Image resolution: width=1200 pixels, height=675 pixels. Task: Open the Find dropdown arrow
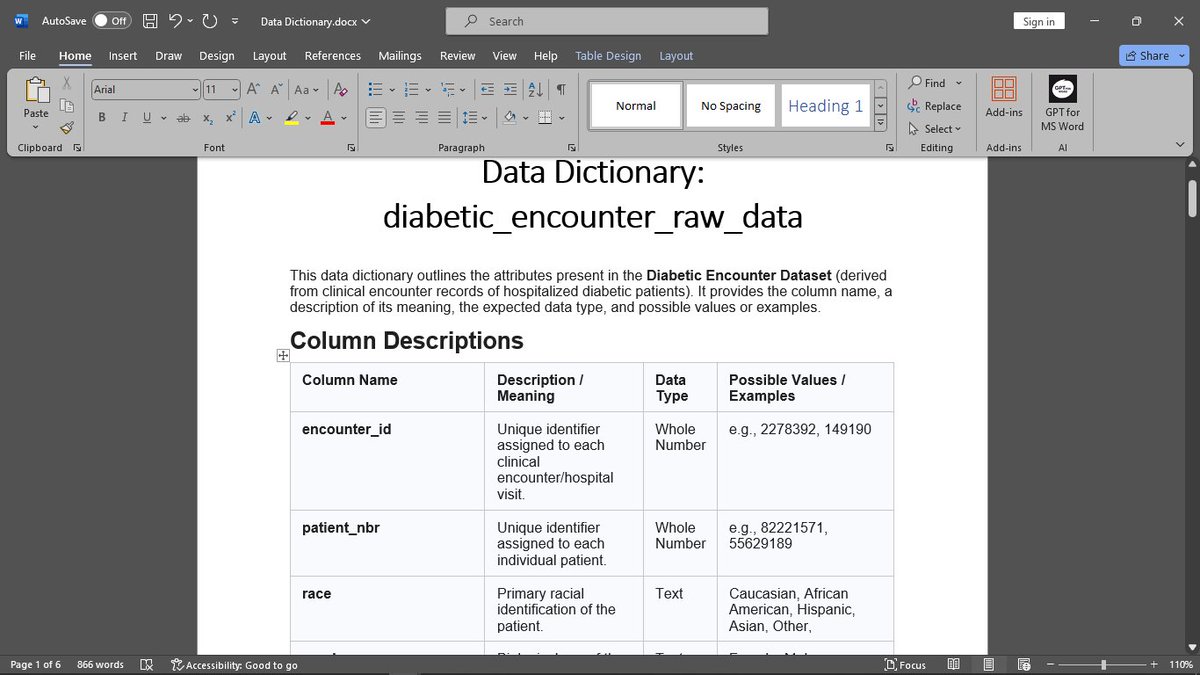click(959, 83)
